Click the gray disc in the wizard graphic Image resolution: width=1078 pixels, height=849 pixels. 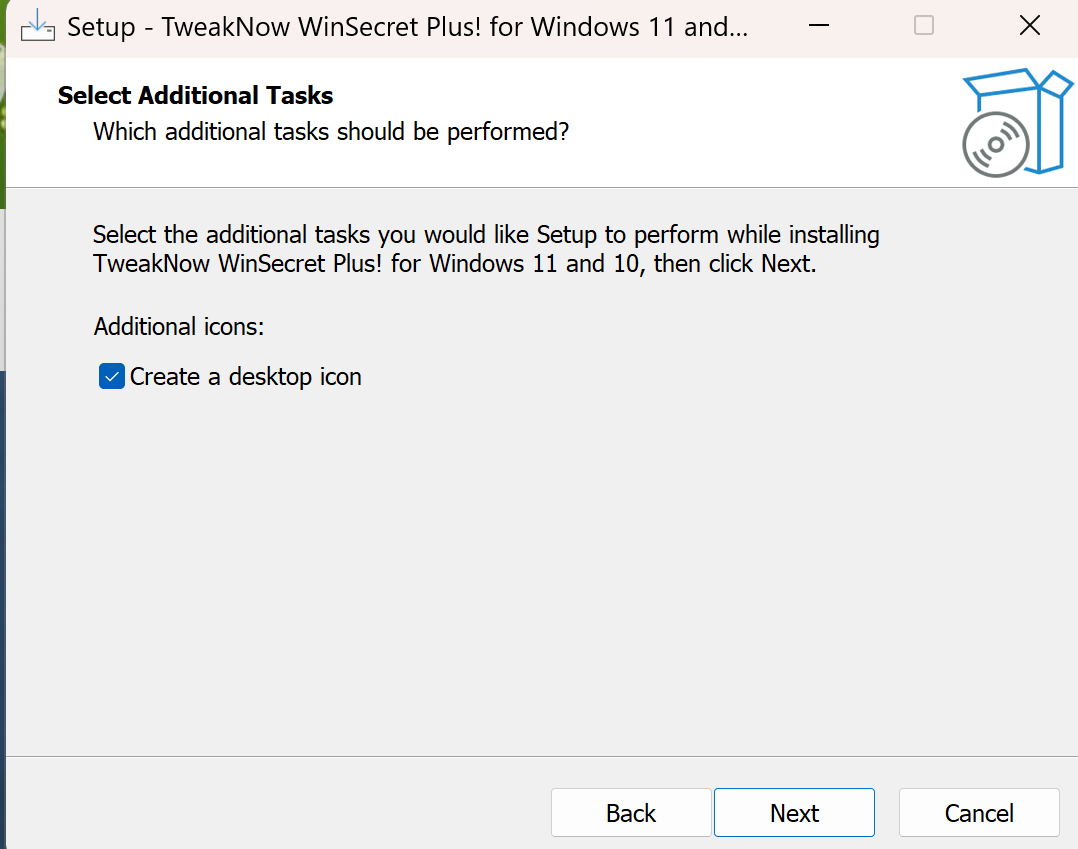(995, 146)
